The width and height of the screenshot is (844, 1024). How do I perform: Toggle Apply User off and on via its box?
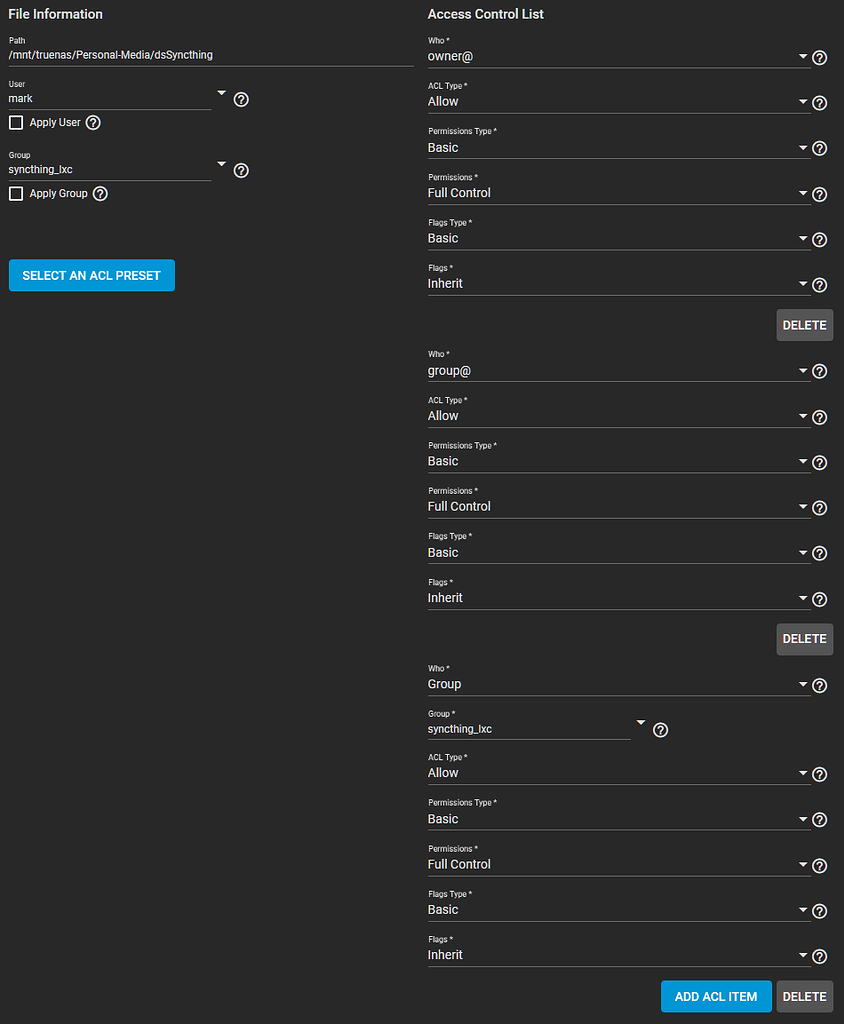point(15,122)
